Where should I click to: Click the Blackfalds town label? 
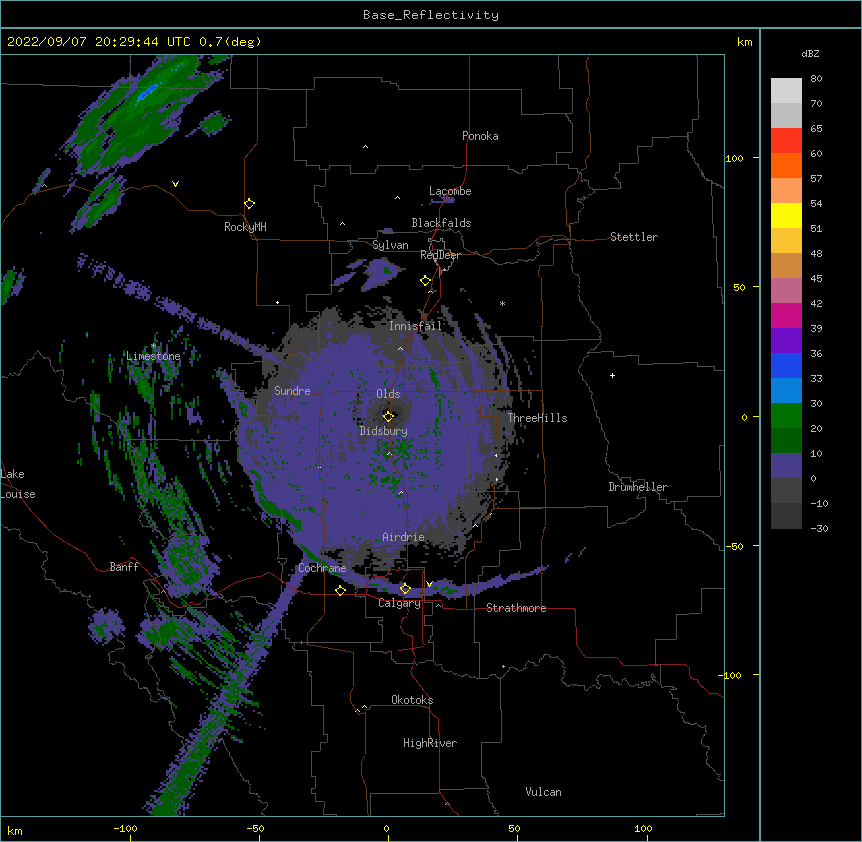pyautogui.click(x=441, y=223)
